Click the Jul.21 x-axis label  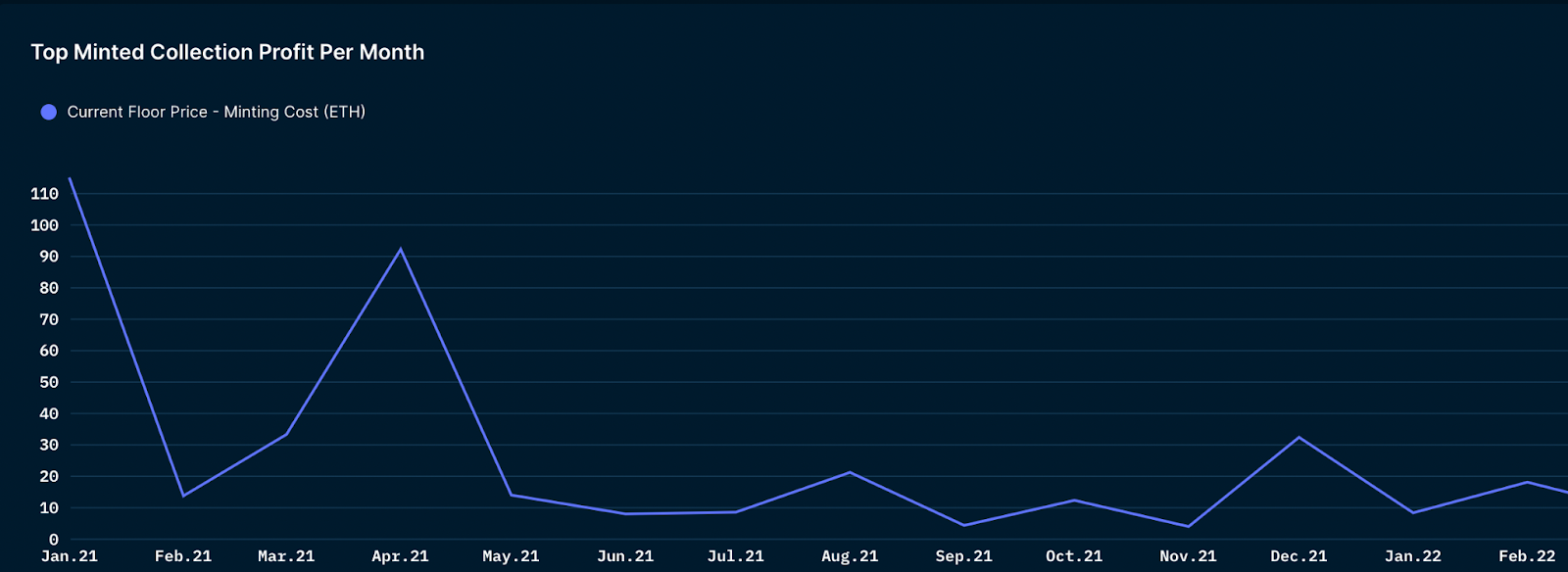tap(736, 556)
